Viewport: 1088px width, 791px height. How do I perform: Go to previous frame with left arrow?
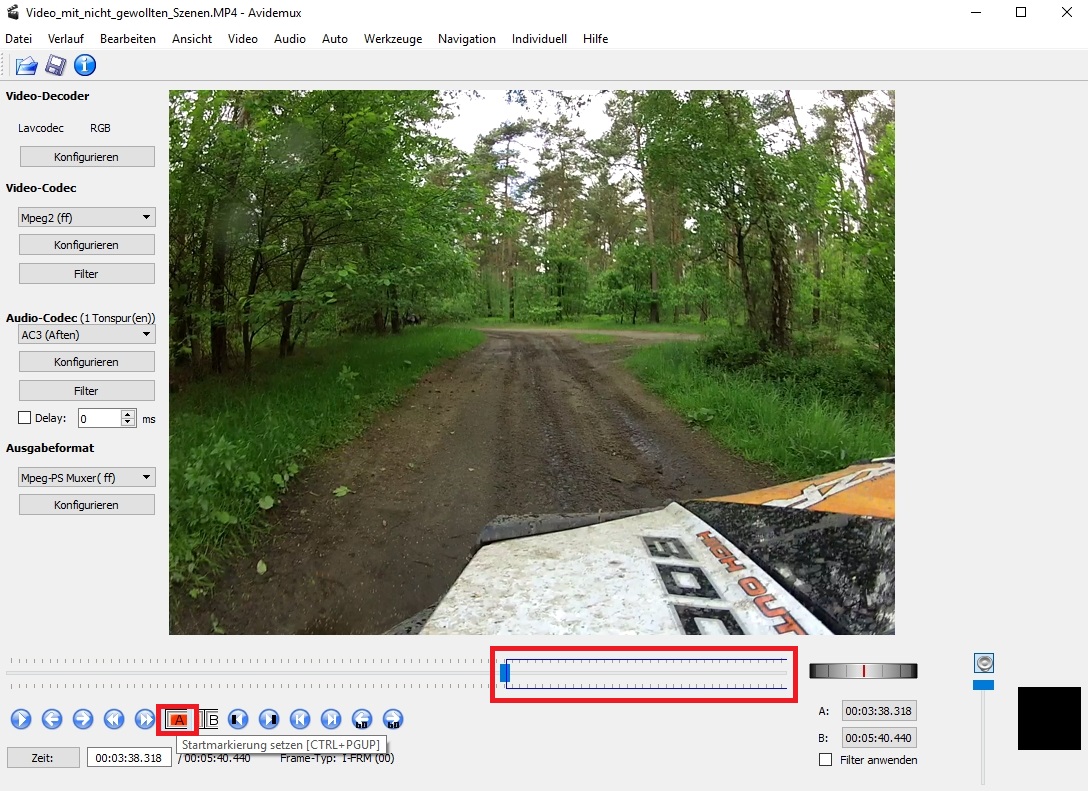pyautogui.click(x=52, y=719)
